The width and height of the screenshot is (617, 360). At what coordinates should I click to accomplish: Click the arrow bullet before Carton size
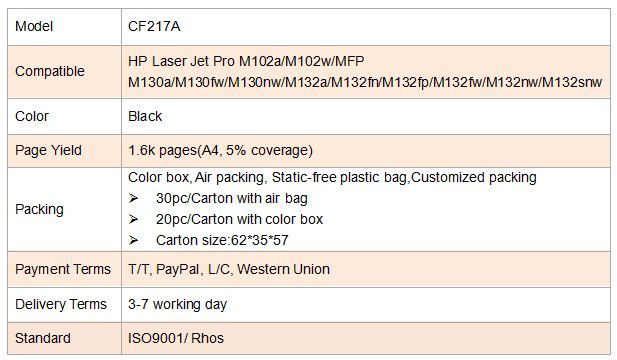[133, 240]
